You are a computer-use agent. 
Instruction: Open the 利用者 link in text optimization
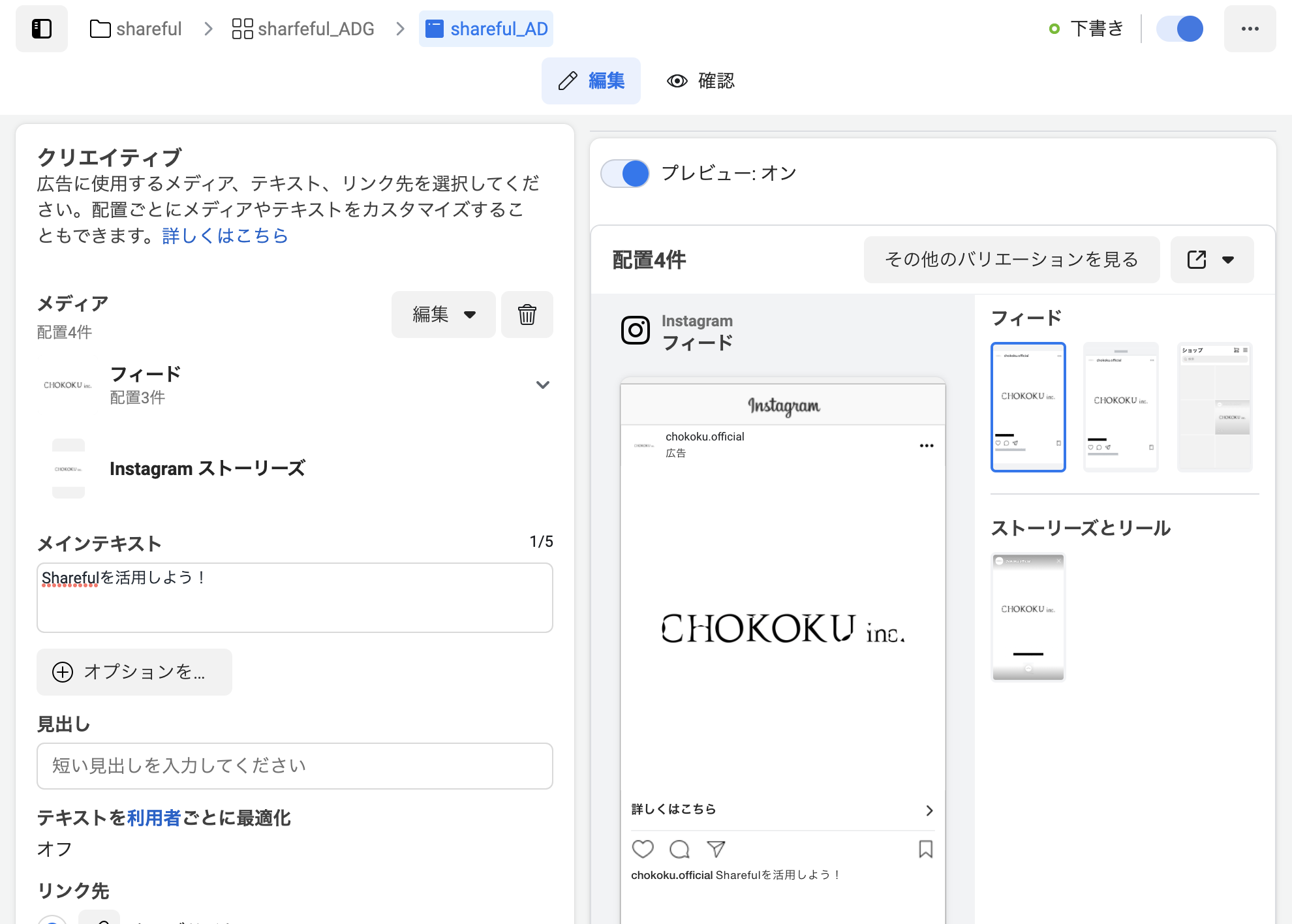[154, 818]
